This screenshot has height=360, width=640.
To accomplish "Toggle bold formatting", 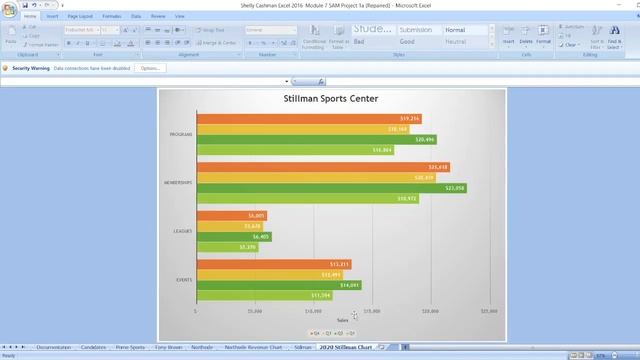I will click(68, 43).
